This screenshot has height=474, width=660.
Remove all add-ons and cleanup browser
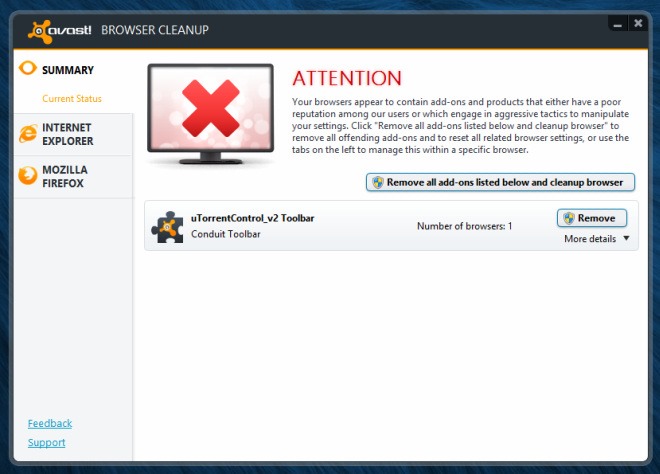pyautogui.click(x=500, y=182)
